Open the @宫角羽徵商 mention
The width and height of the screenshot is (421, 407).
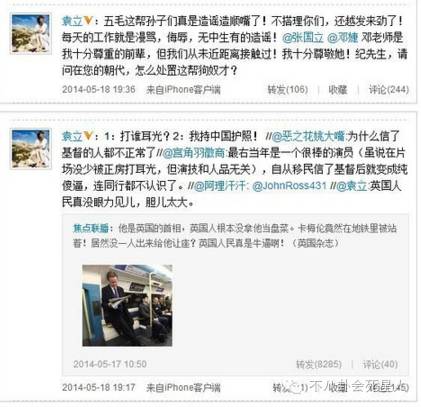(x=194, y=152)
